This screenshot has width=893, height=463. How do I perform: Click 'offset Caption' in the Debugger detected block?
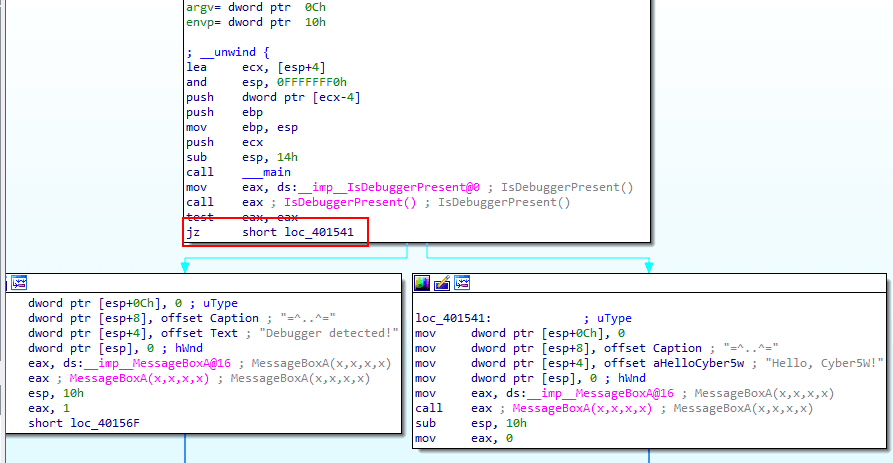click(210, 318)
